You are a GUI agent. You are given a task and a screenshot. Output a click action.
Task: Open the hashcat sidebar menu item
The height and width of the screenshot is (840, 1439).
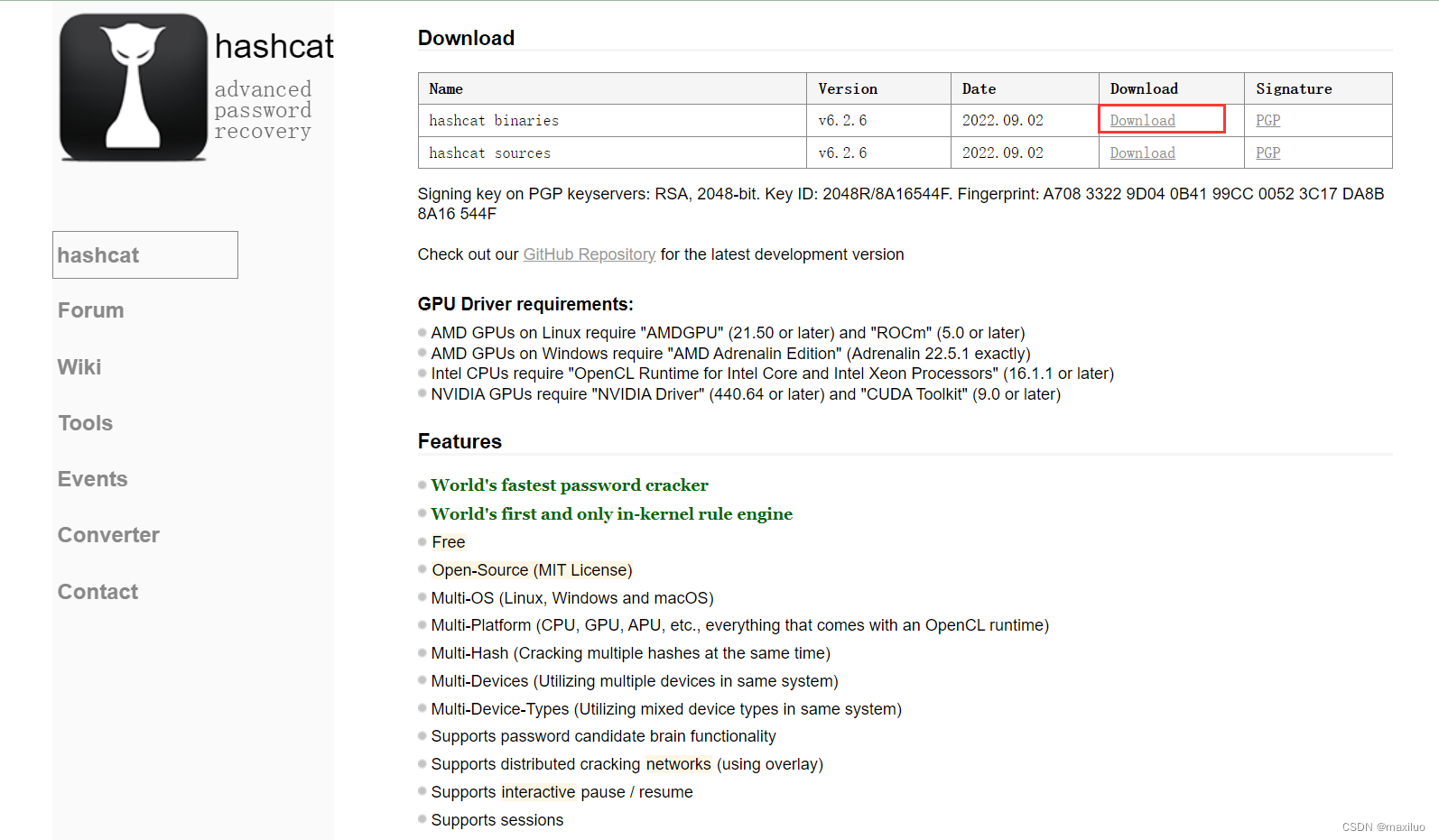[145, 255]
